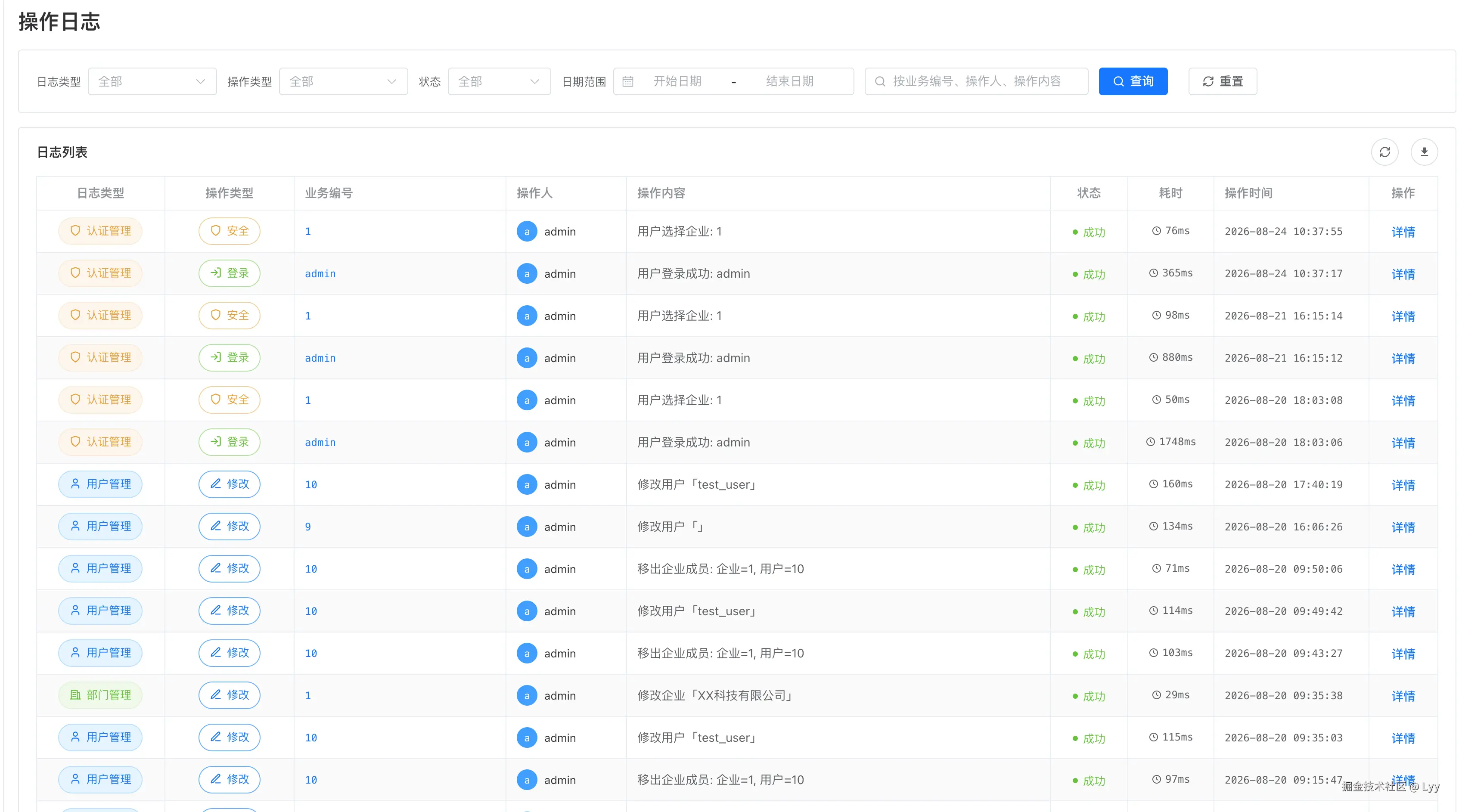Open 详情 for the 10:37:55 log
The width and height of the screenshot is (1459, 812).
coord(1403,232)
